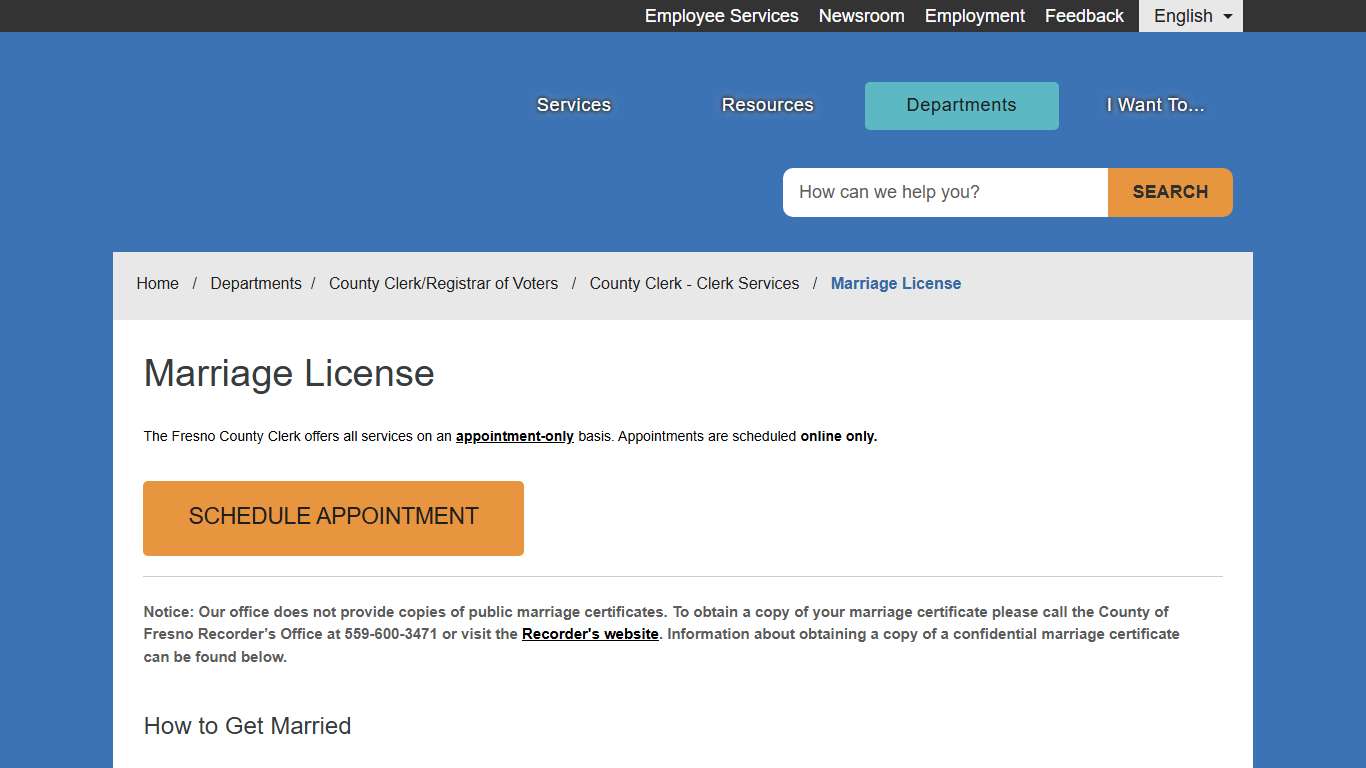Visit the Employment section
This screenshot has width=1366, height=768.
pos(974,16)
